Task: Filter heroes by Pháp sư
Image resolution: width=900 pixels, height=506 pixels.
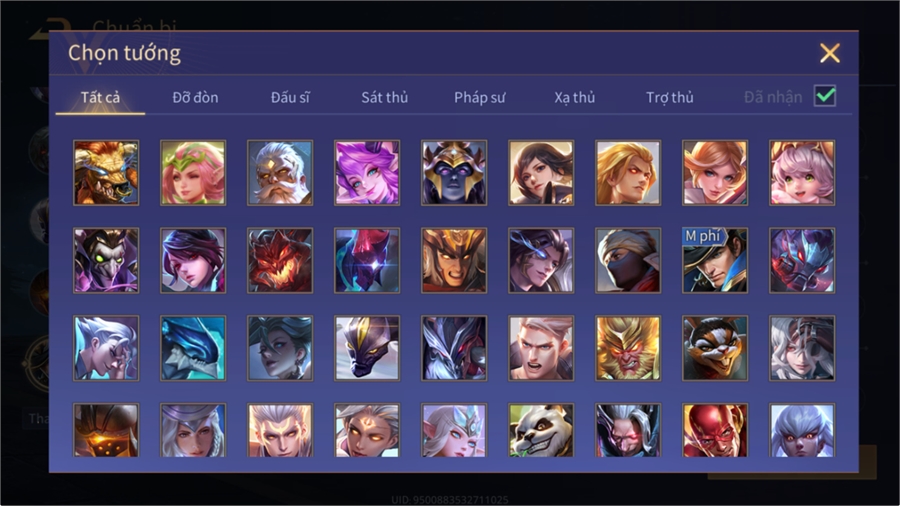Action: tap(480, 98)
